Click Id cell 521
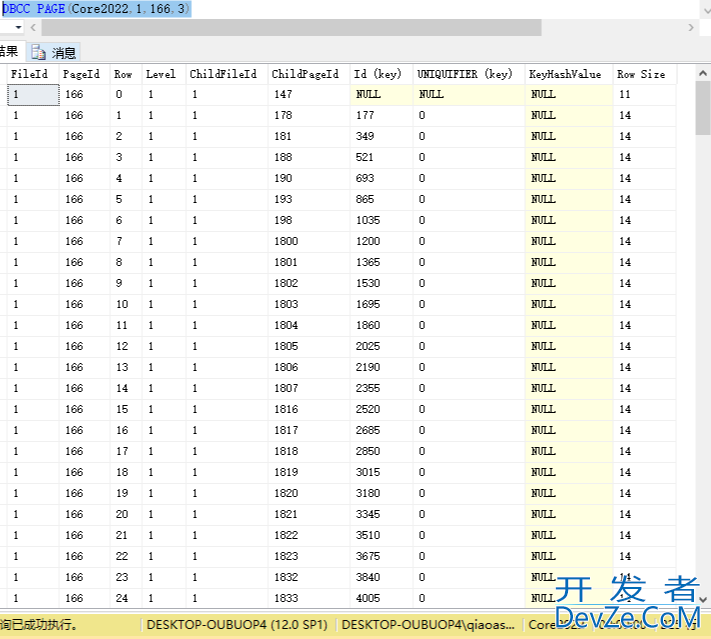The width and height of the screenshot is (711, 639). click(381, 157)
